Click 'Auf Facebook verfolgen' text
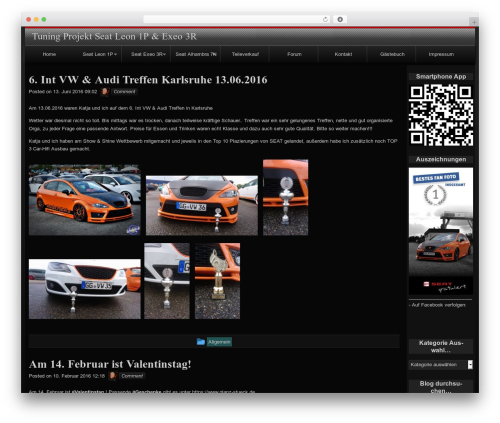Viewport: 500px width, 423px height. coord(437,305)
